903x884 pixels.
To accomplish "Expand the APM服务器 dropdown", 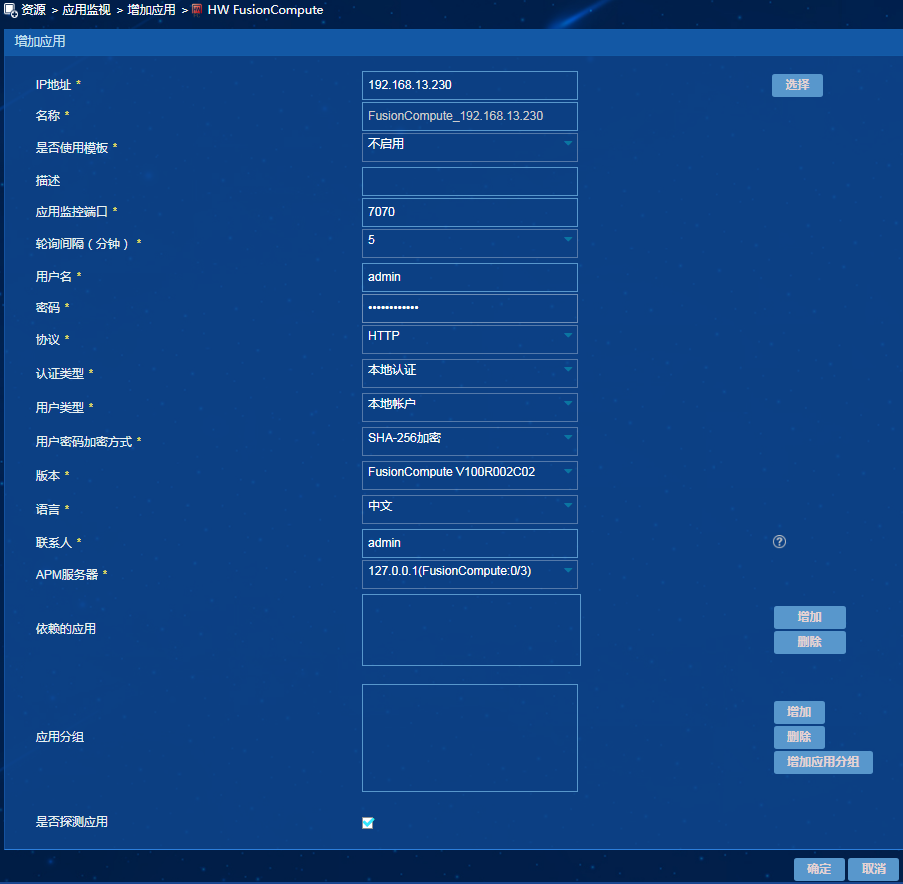I will tap(469, 574).
